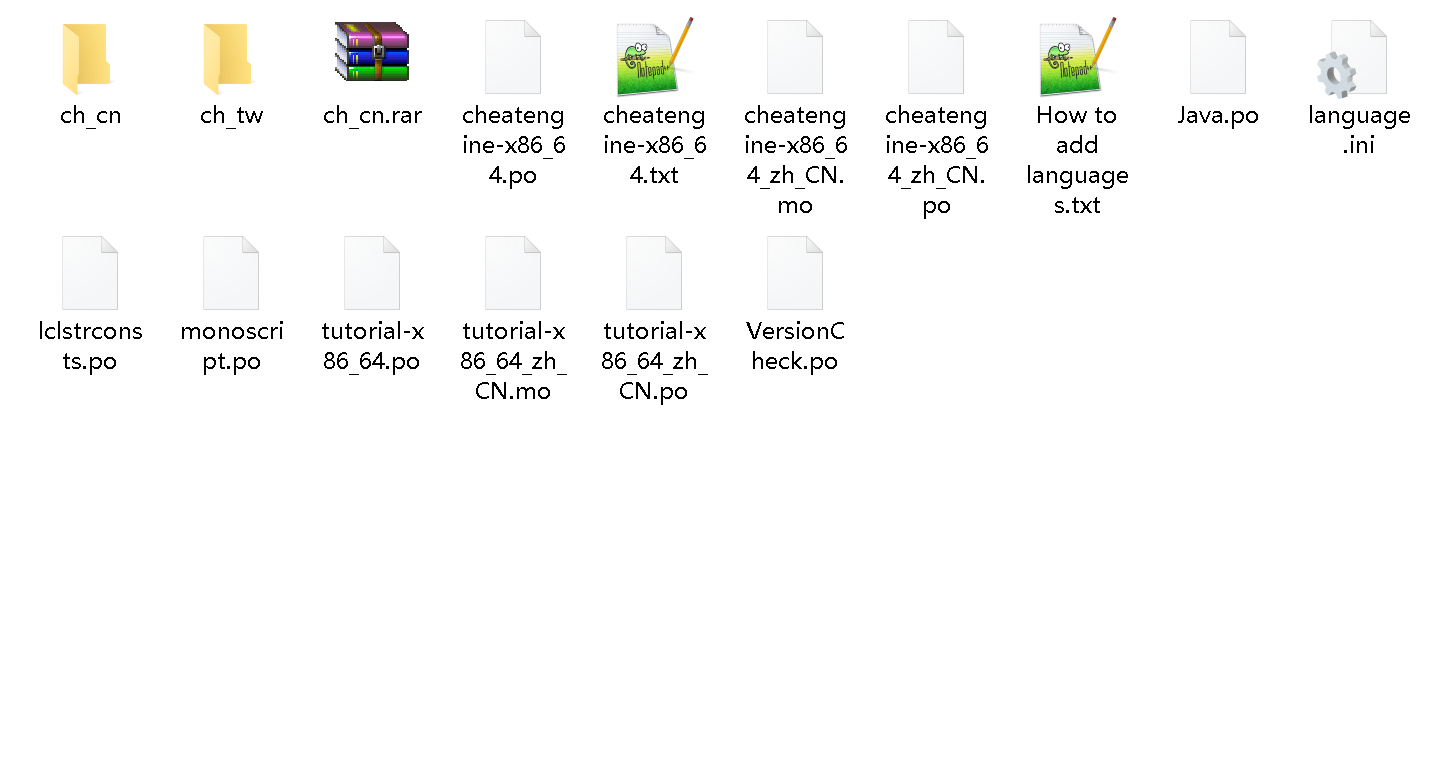Select the tutorial-x86_64.po file icon
1436x777 pixels.
[372, 273]
